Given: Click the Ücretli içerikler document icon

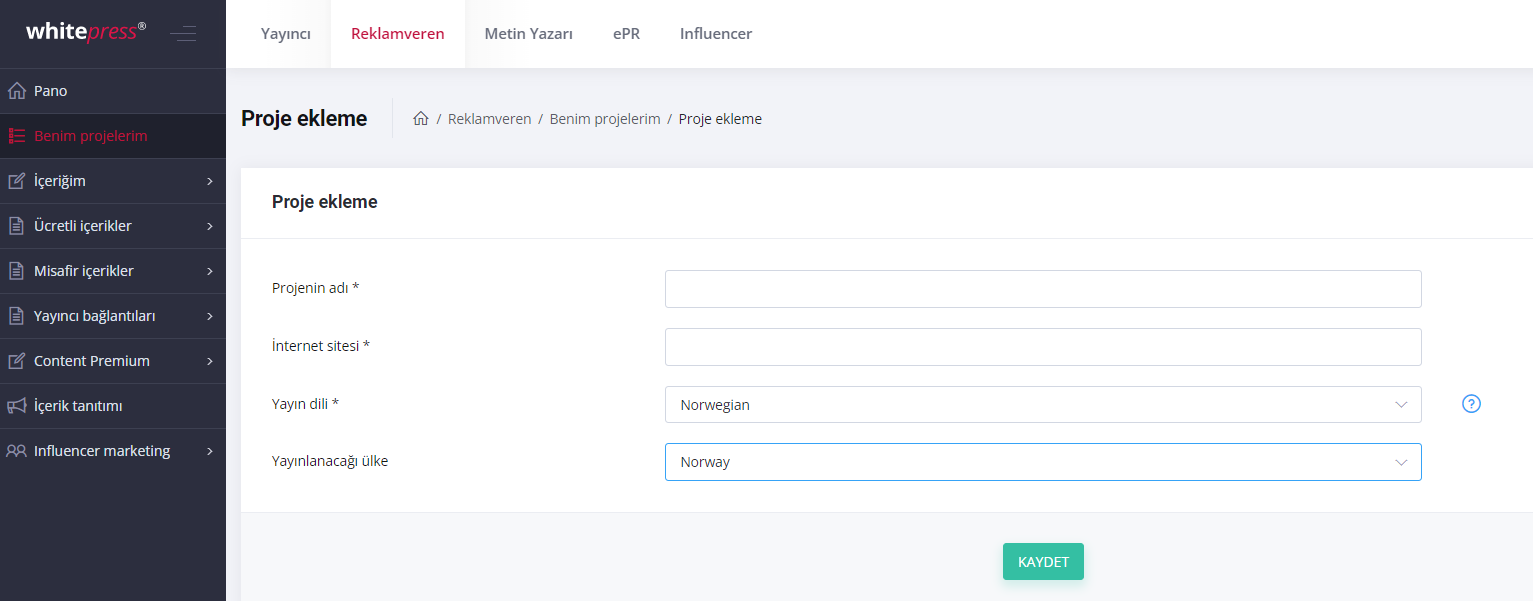Looking at the screenshot, I should tap(16, 226).
